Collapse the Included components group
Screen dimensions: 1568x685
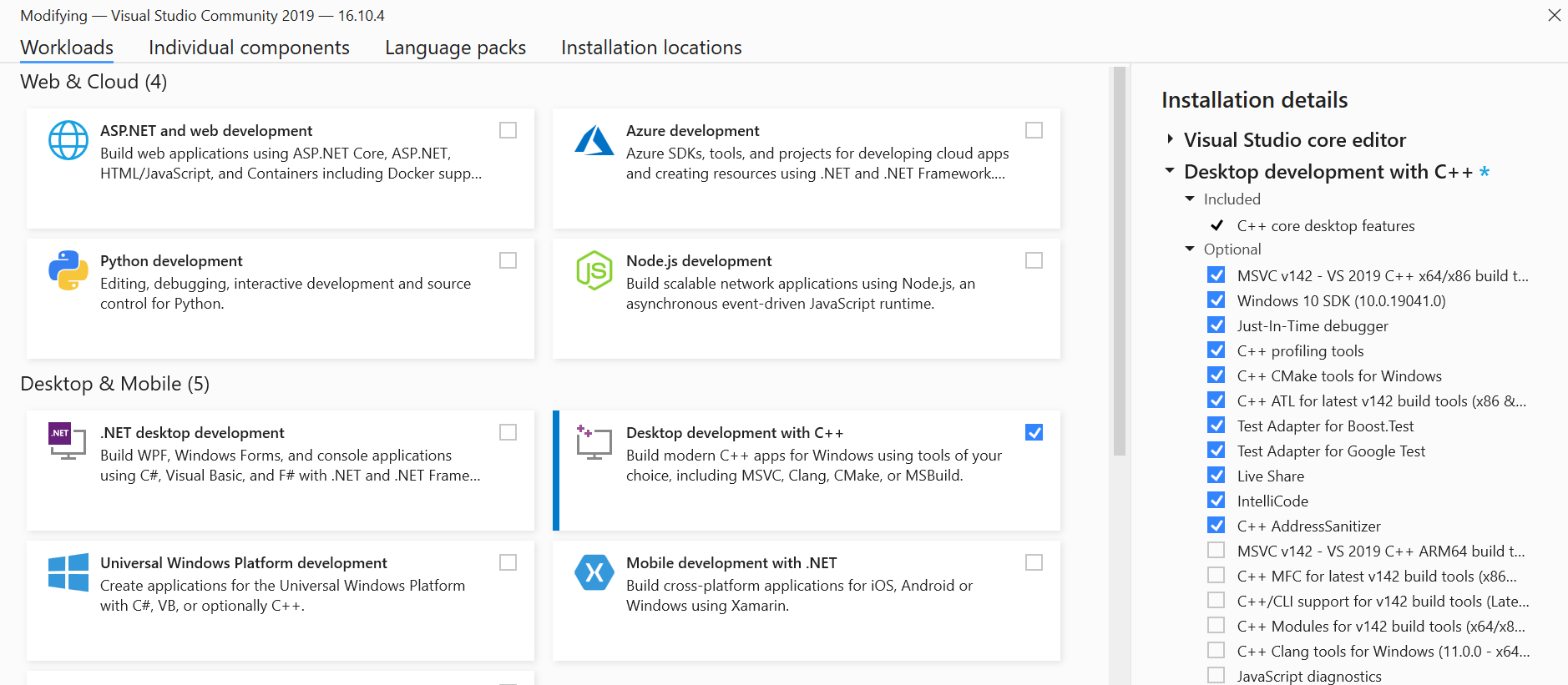[x=1190, y=199]
